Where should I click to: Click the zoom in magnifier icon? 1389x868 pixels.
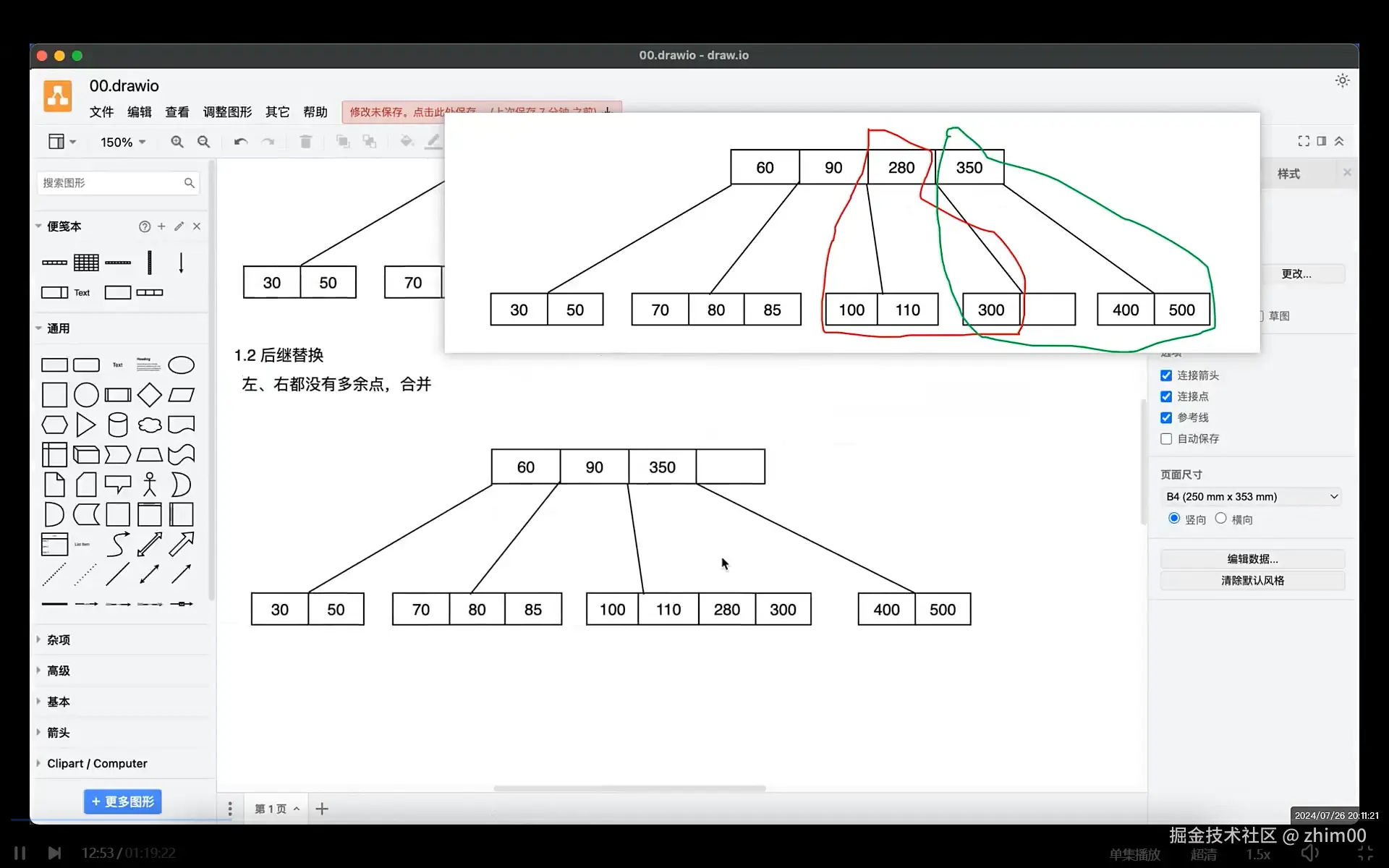(177, 142)
